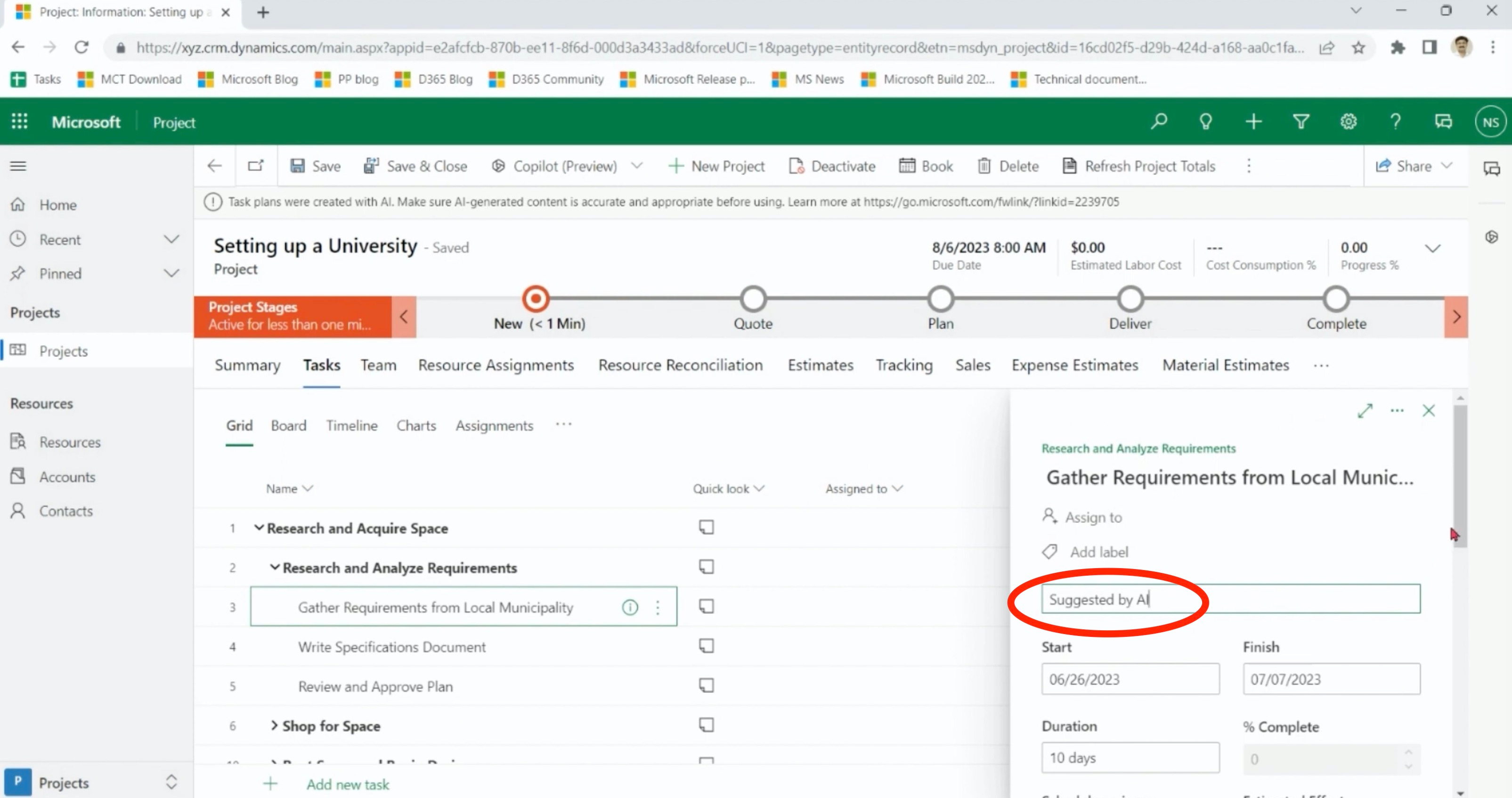Toggle the hamburger navigation menu
The width and height of the screenshot is (1512, 798).
(18, 166)
